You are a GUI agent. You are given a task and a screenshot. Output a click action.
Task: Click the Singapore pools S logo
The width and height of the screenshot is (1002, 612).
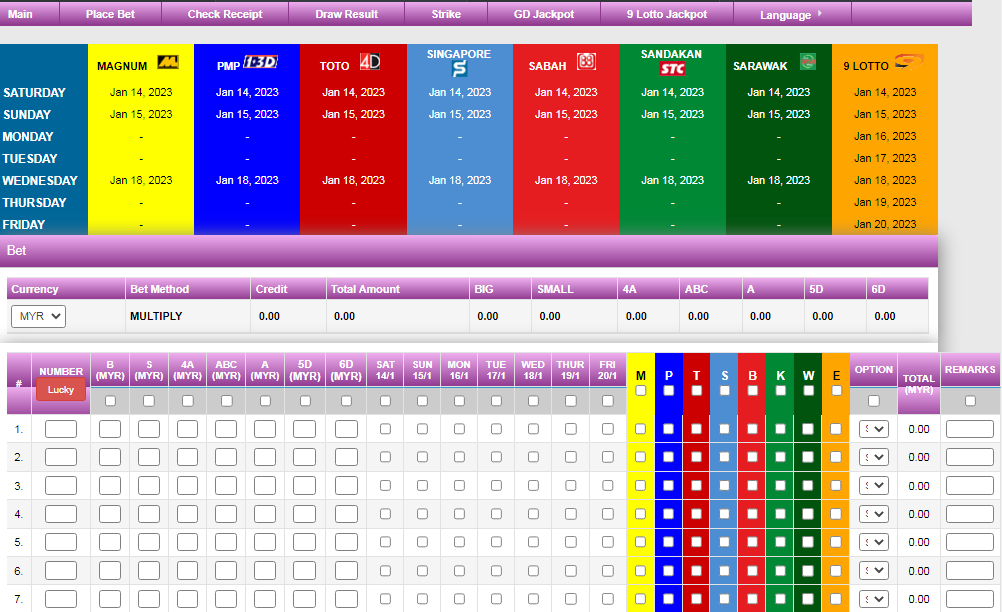(x=459, y=70)
